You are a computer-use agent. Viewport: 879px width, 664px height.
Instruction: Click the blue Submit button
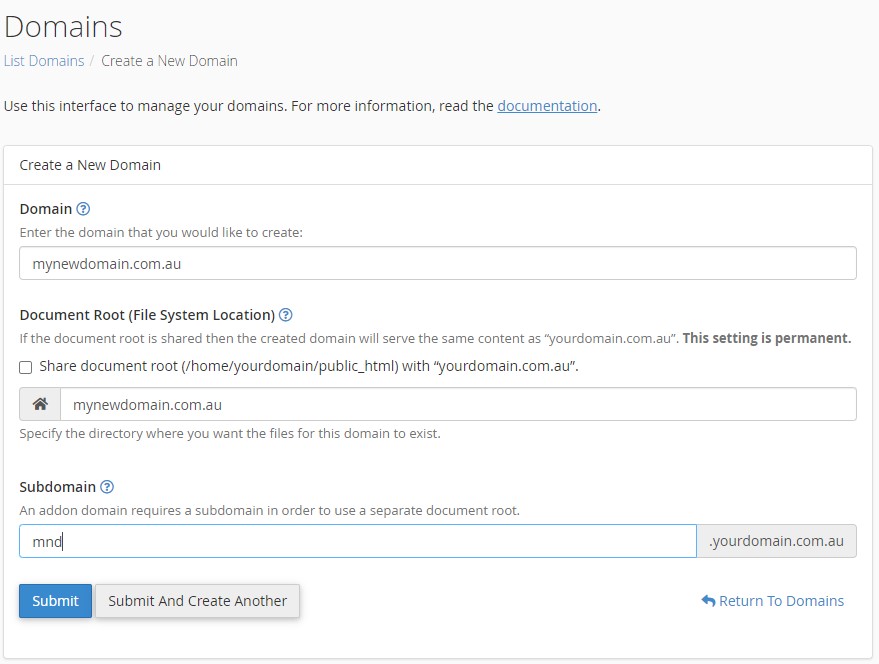[x=55, y=601]
